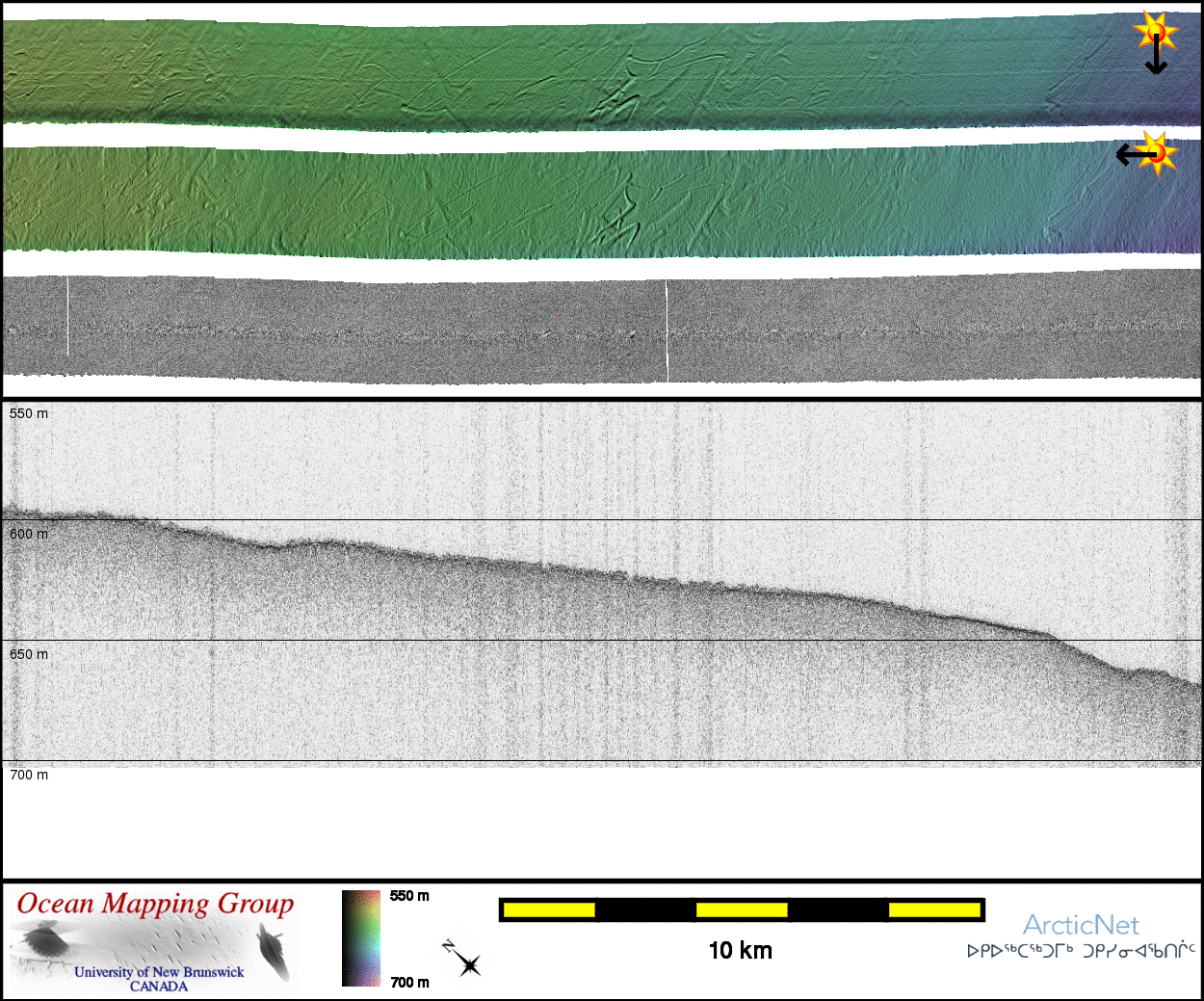1204x1001 pixels.
Task: Click University of New Brunswick text
Action: point(159,972)
